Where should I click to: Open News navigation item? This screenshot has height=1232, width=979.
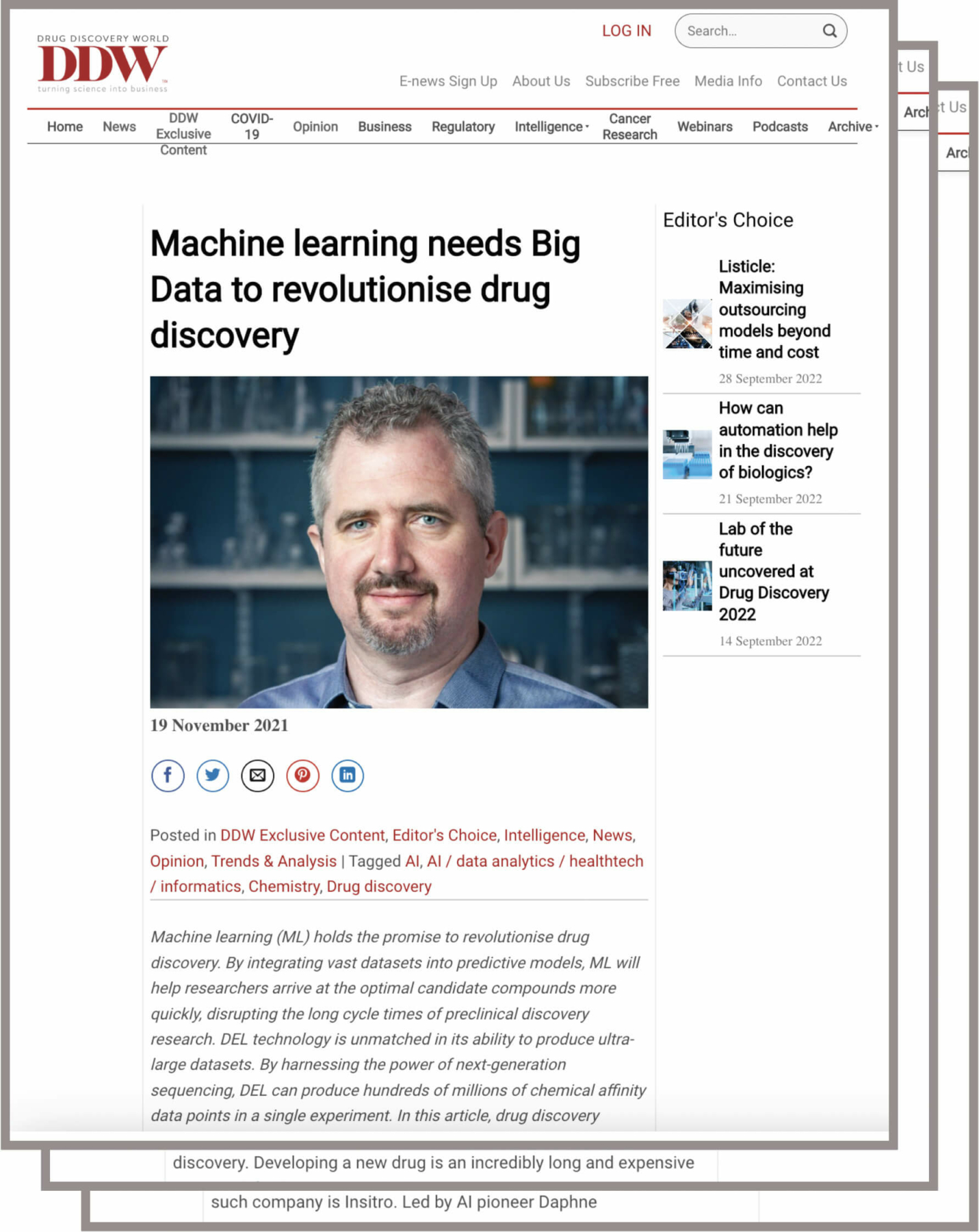pos(119,127)
